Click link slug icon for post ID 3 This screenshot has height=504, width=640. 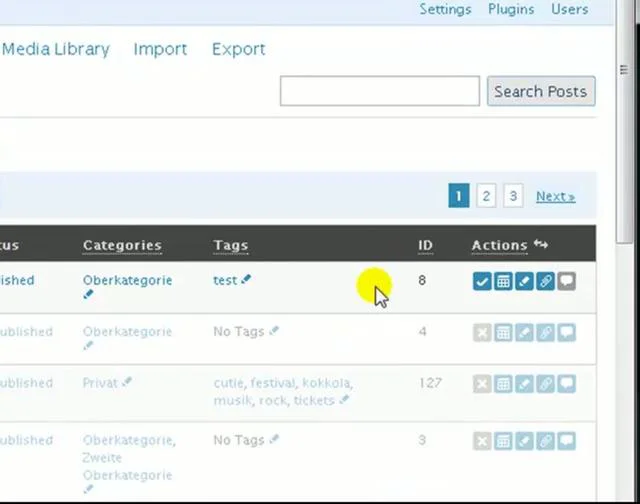(x=546, y=441)
